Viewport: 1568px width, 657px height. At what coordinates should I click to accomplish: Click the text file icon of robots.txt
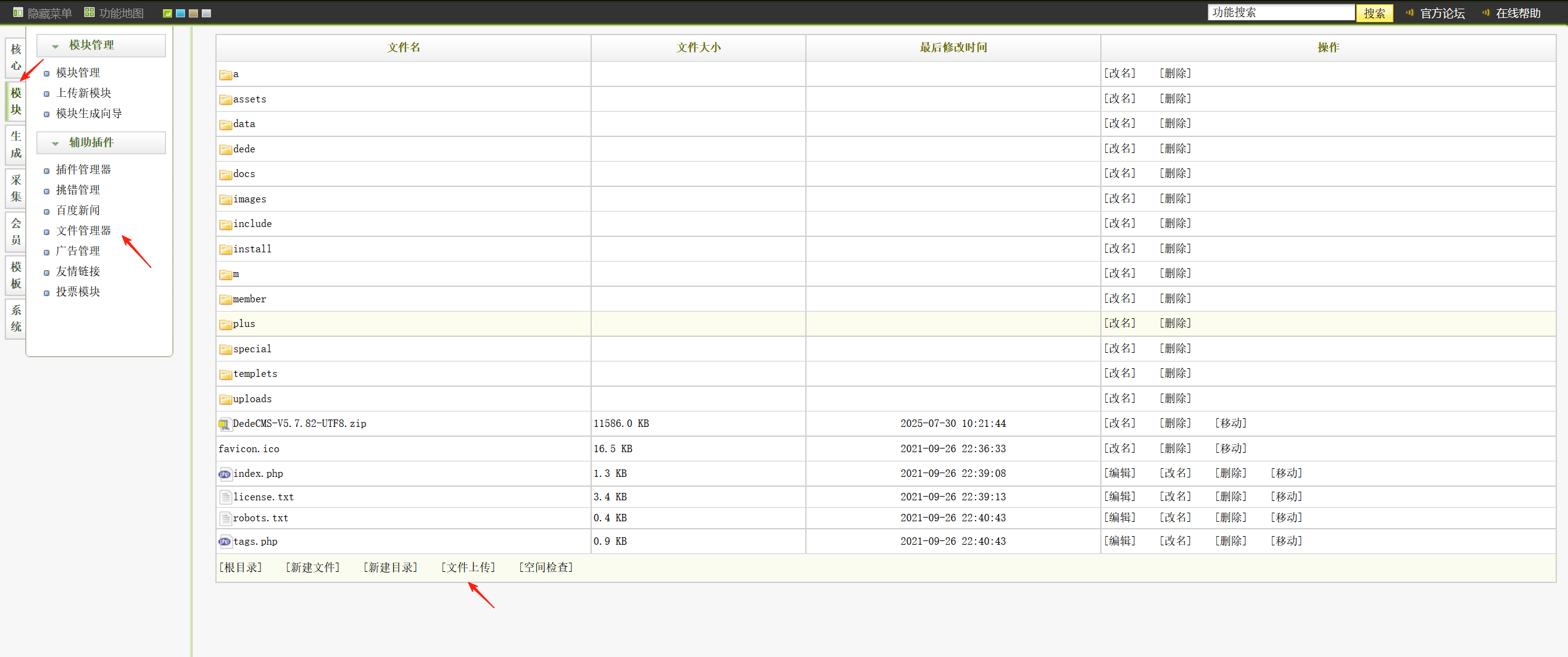tap(225, 518)
